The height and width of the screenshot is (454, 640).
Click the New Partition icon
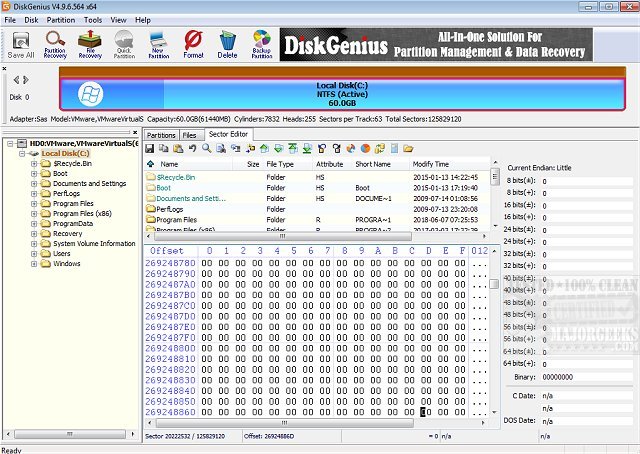coord(158,44)
